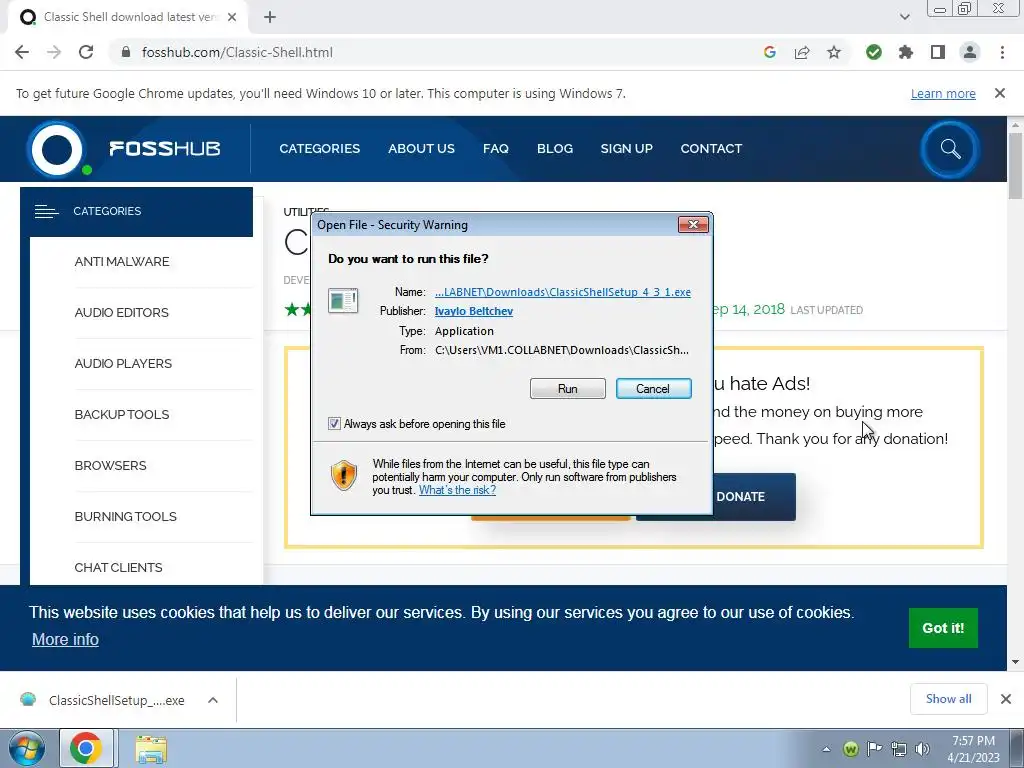Click the volume speaker tray icon
Screen dimensions: 1024x768
[922, 748]
